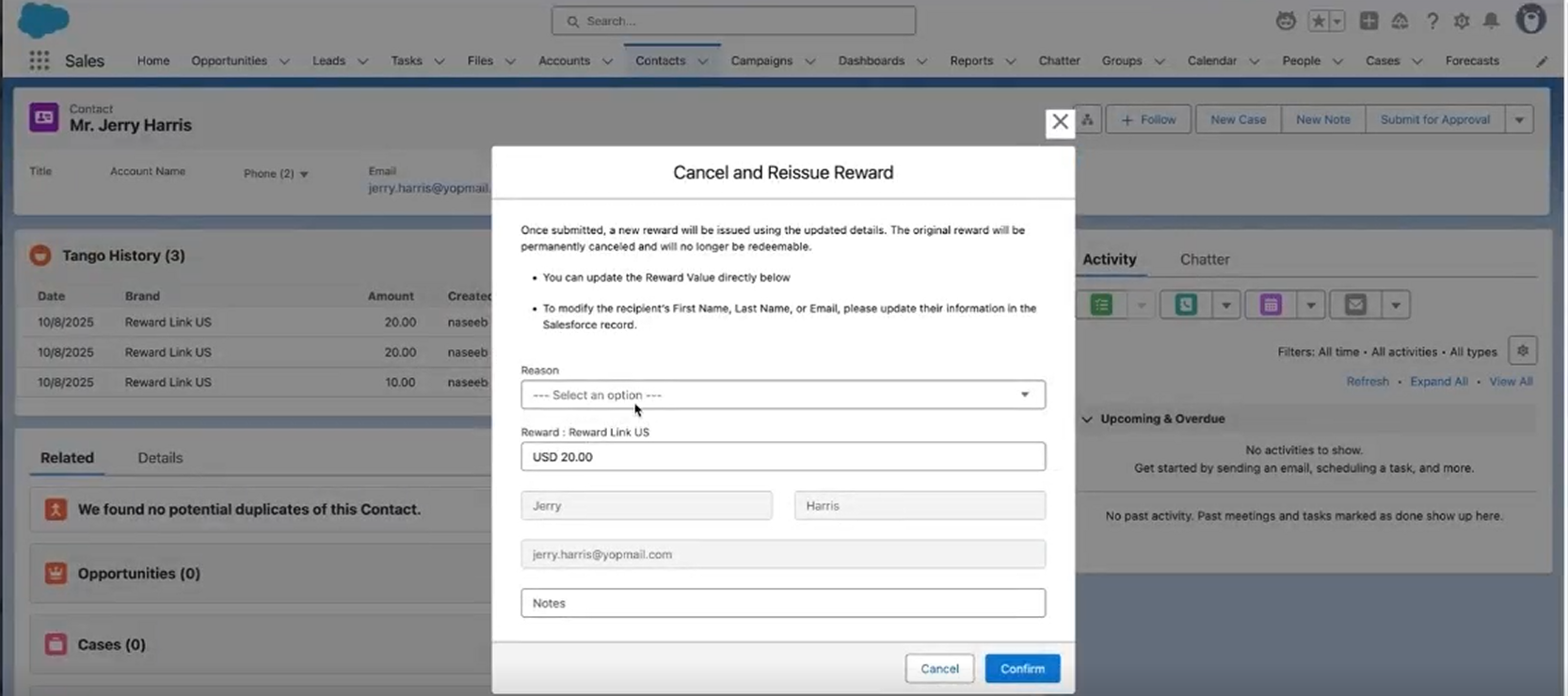This screenshot has width=1568, height=696.
Task: Open more record actions dropdown beside Submit for Approval
Action: coord(1519,119)
